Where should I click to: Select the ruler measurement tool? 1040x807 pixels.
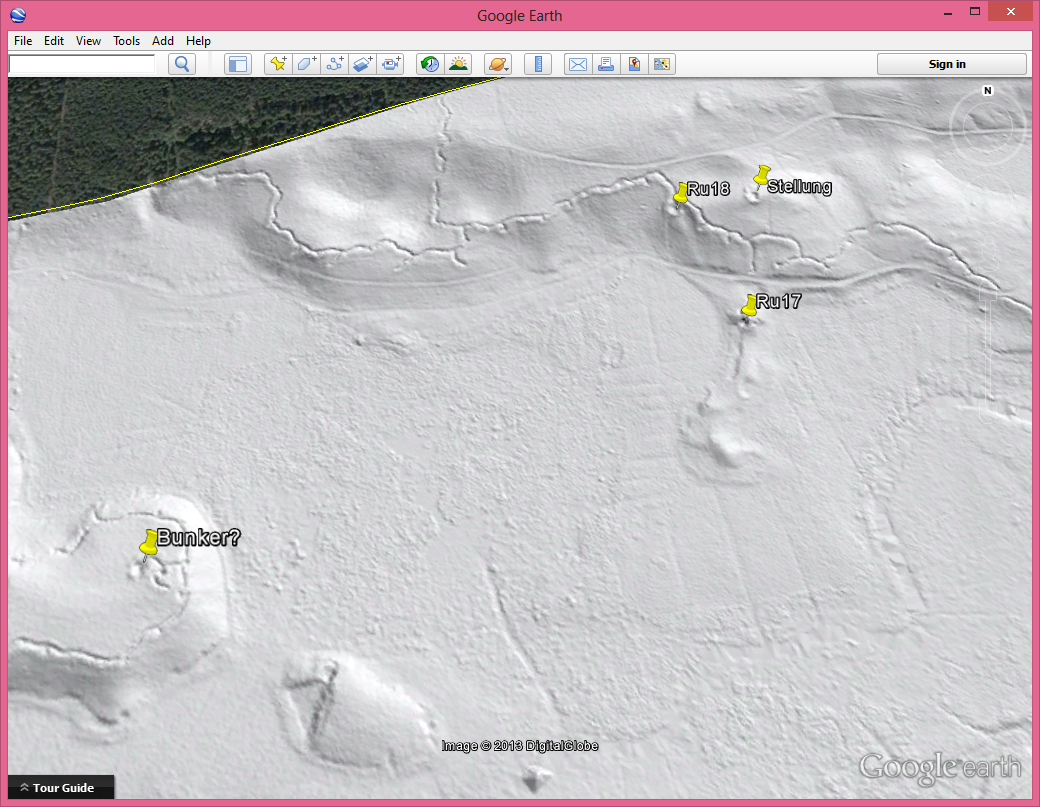[538, 64]
